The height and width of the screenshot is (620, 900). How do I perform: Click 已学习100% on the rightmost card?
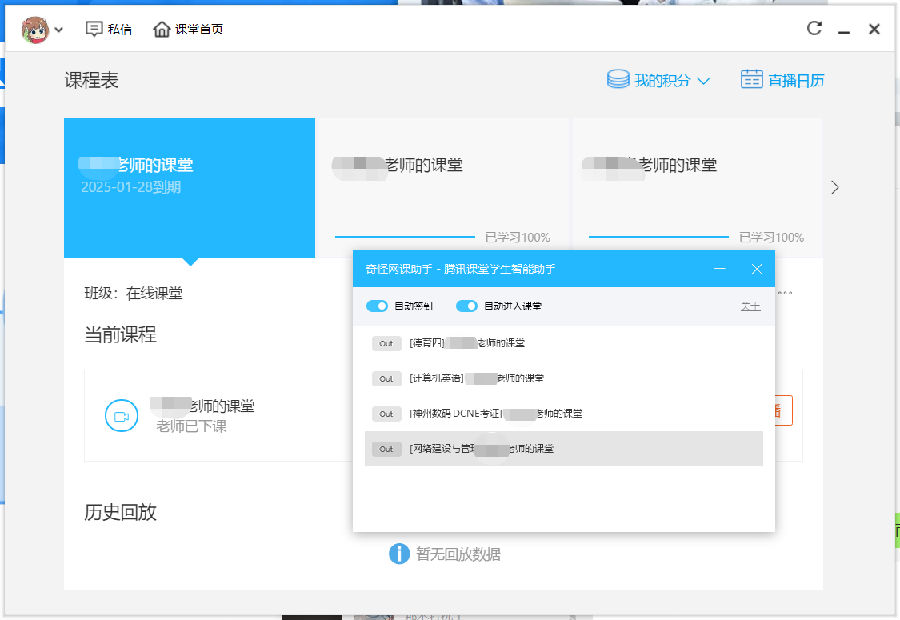pyautogui.click(x=771, y=237)
